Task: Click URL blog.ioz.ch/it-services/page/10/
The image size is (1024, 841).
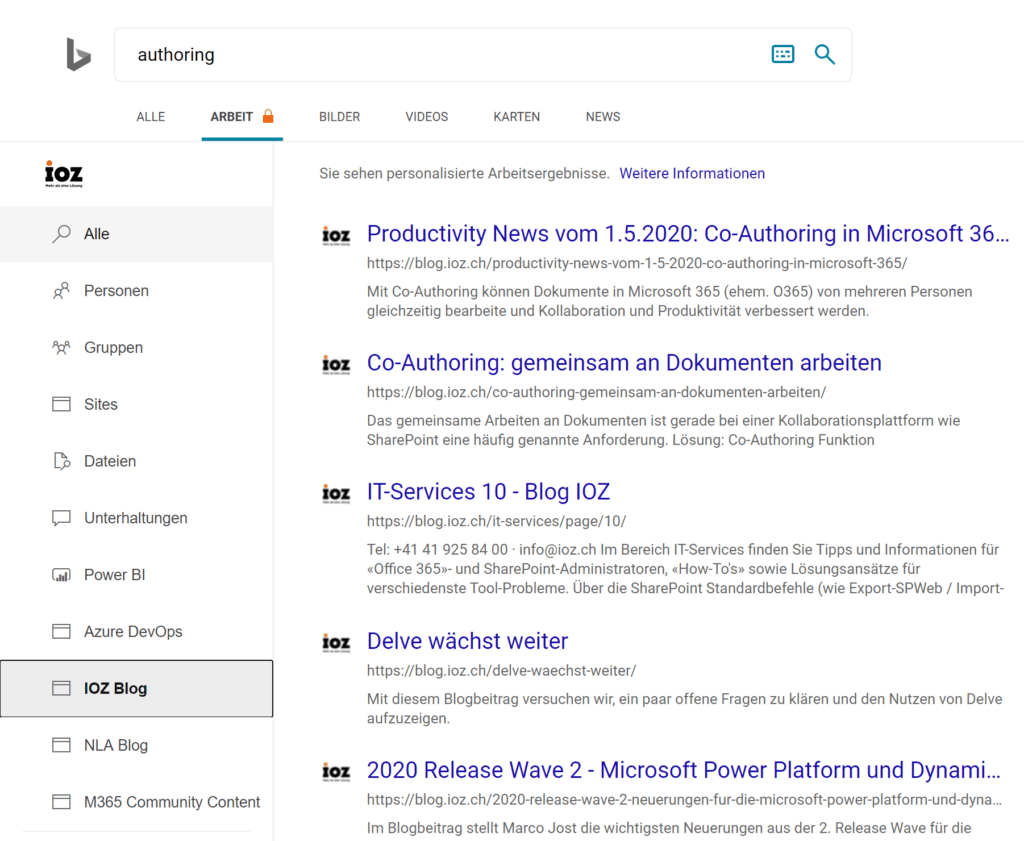Action: tap(496, 521)
